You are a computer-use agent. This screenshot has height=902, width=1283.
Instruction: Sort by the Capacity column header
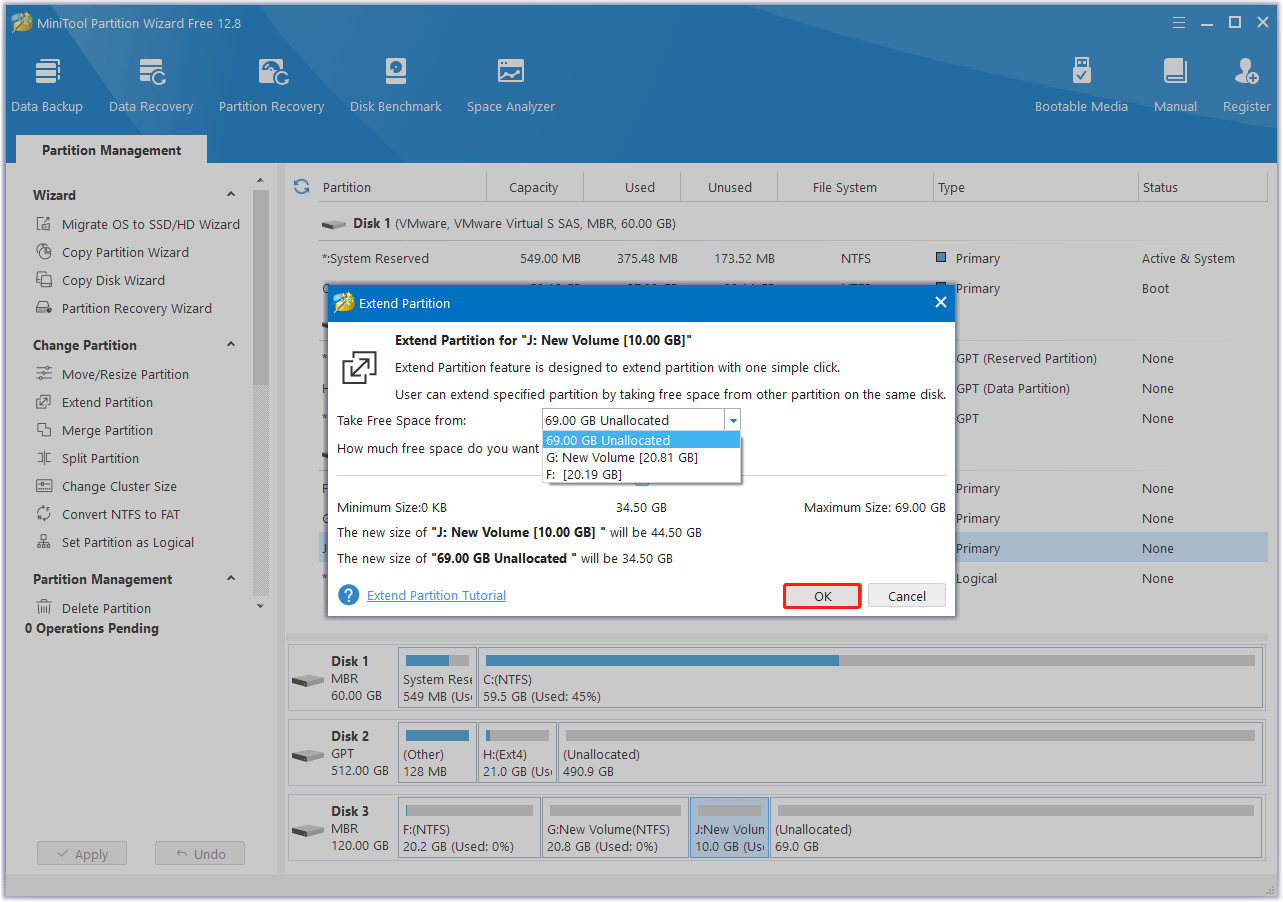pos(534,187)
